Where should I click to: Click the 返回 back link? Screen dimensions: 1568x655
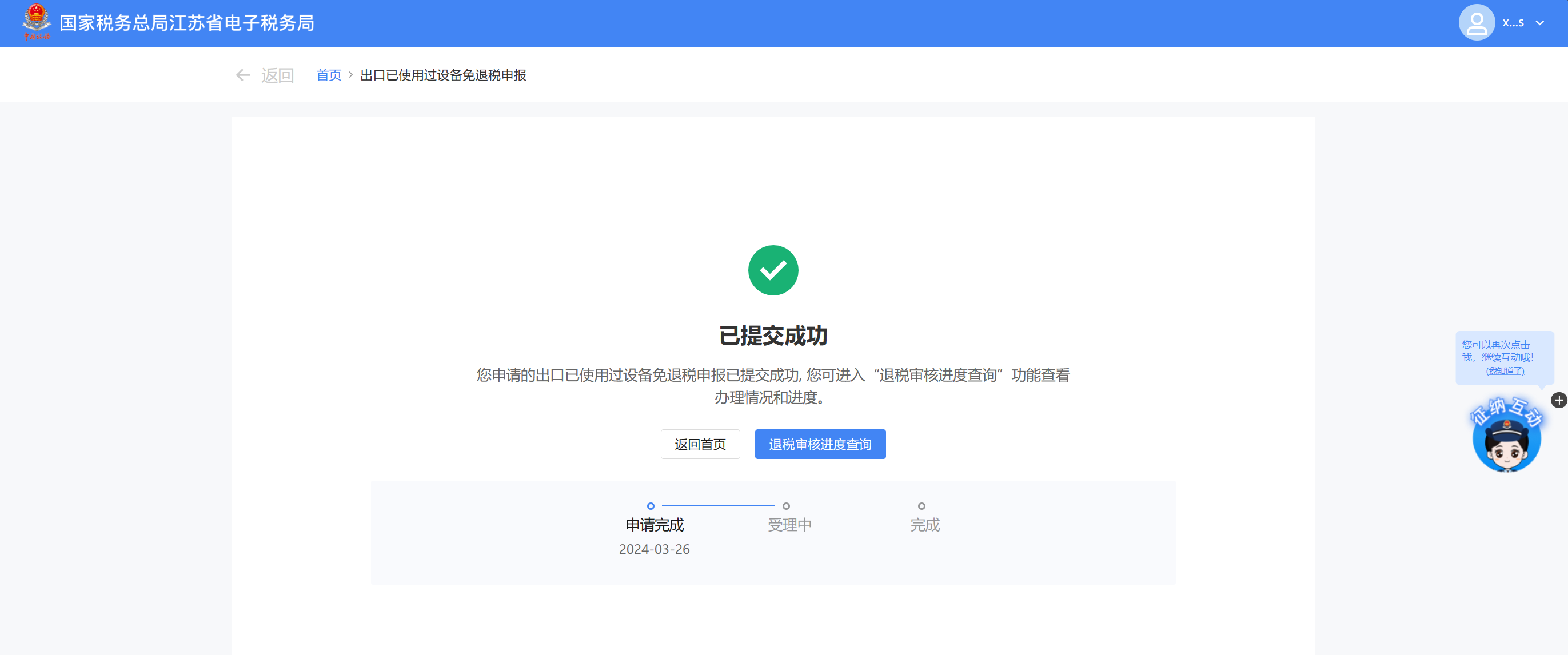pos(278,75)
